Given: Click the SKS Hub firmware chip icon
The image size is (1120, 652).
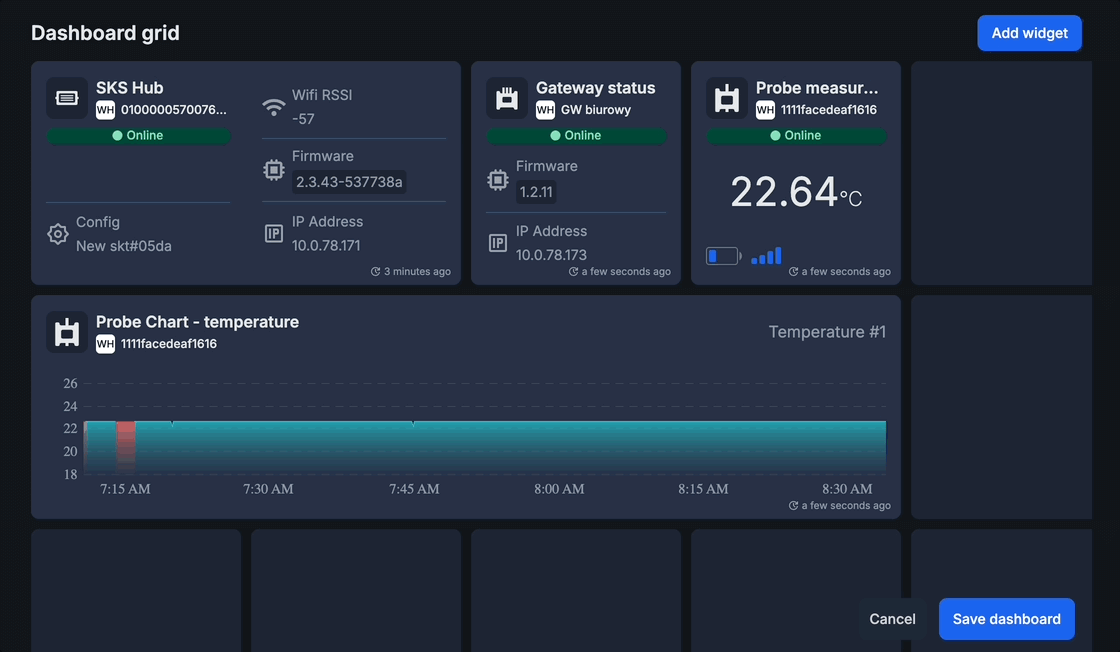Looking at the screenshot, I should [x=273, y=170].
